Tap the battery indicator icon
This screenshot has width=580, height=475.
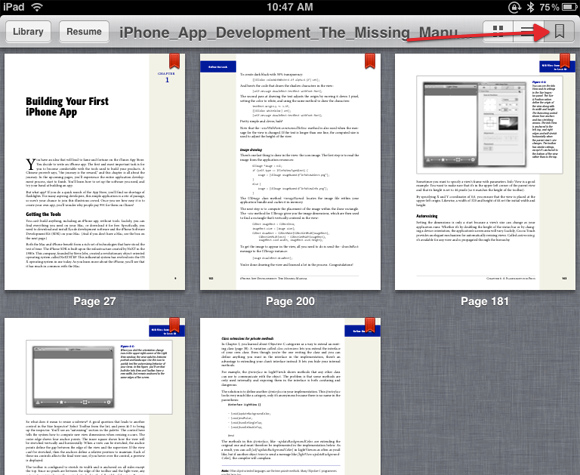(569, 7)
